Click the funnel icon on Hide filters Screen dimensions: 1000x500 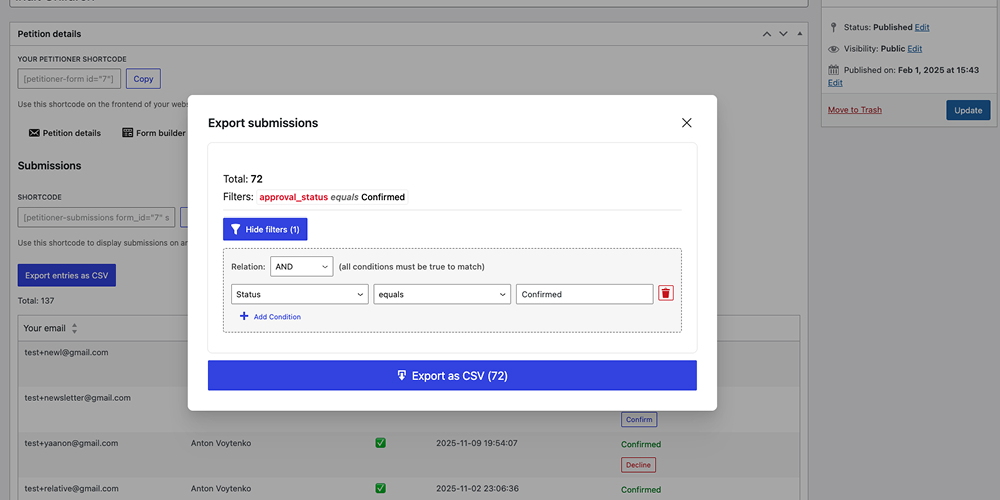[x=235, y=229]
